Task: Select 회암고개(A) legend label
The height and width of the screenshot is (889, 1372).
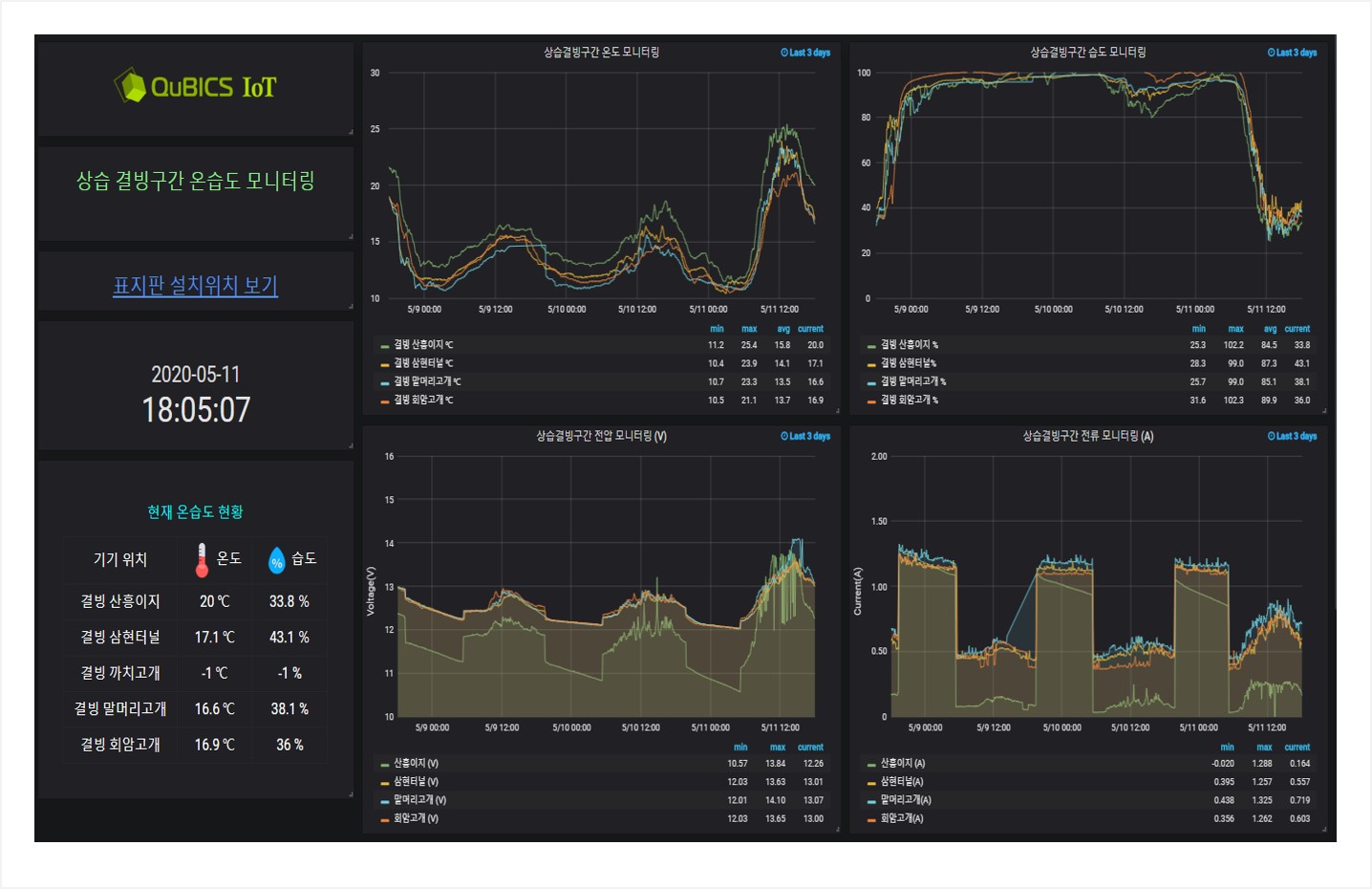Action: [x=901, y=818]
